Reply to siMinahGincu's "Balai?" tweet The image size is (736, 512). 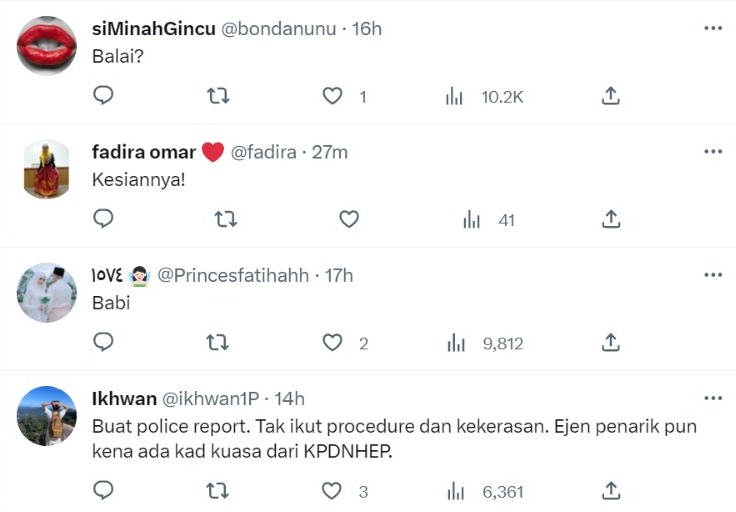click(x=103, y=96)
